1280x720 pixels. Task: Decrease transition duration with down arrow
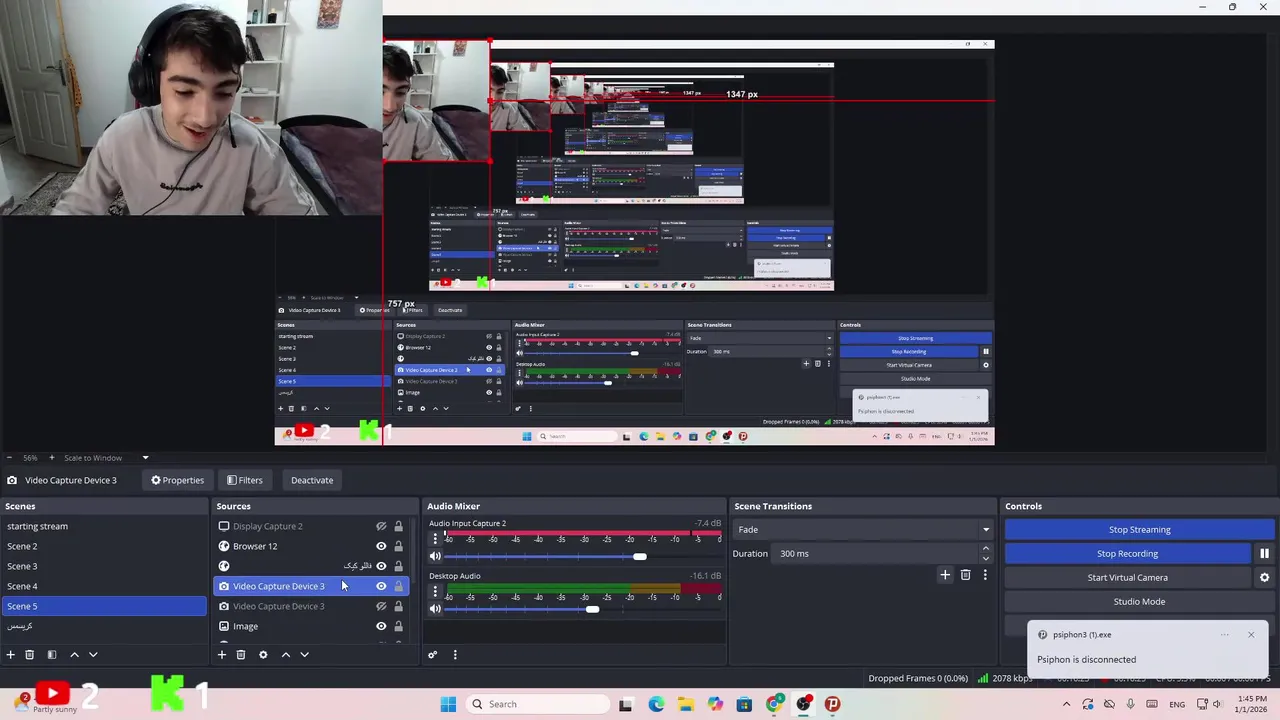(x=985, y=558)
